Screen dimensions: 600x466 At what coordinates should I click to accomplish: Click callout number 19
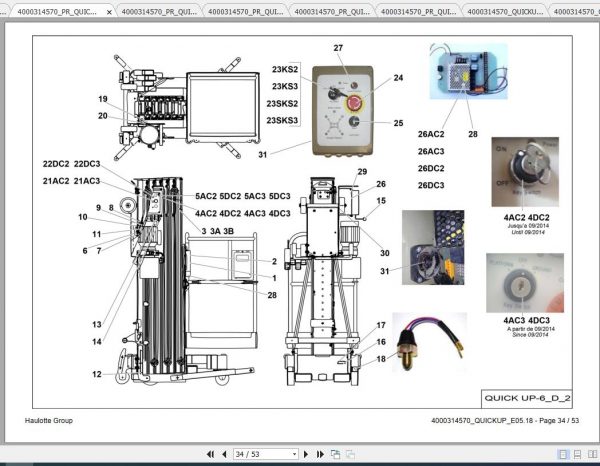click(x=103, y=99)
